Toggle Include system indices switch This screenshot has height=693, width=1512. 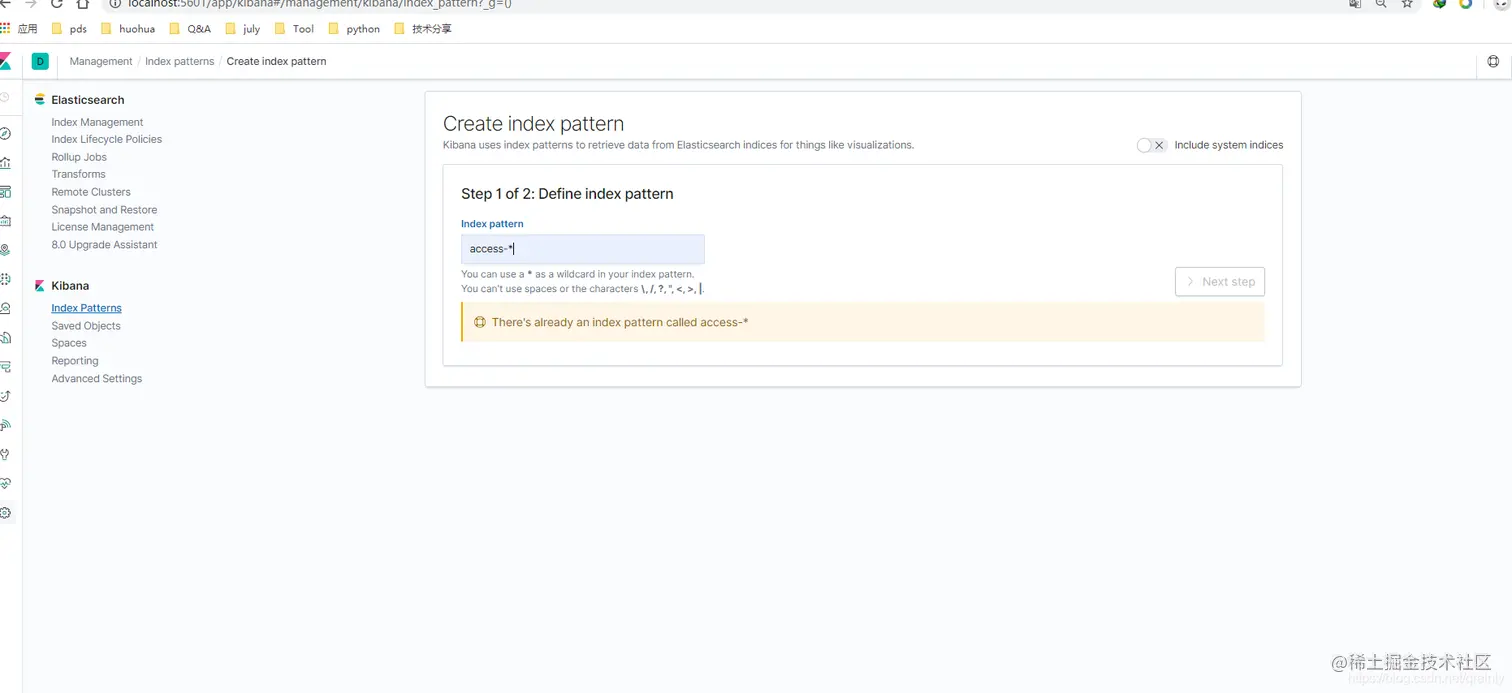(x=1152, y=145)
